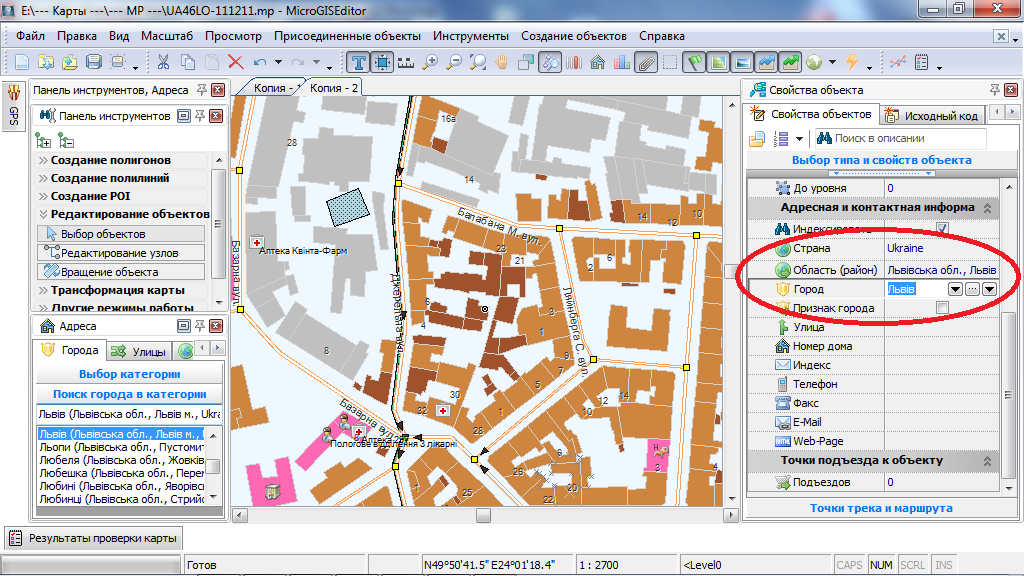Click the red X delete icon
This screenshot has height=576, width=1024.
(x=236, y=62)
